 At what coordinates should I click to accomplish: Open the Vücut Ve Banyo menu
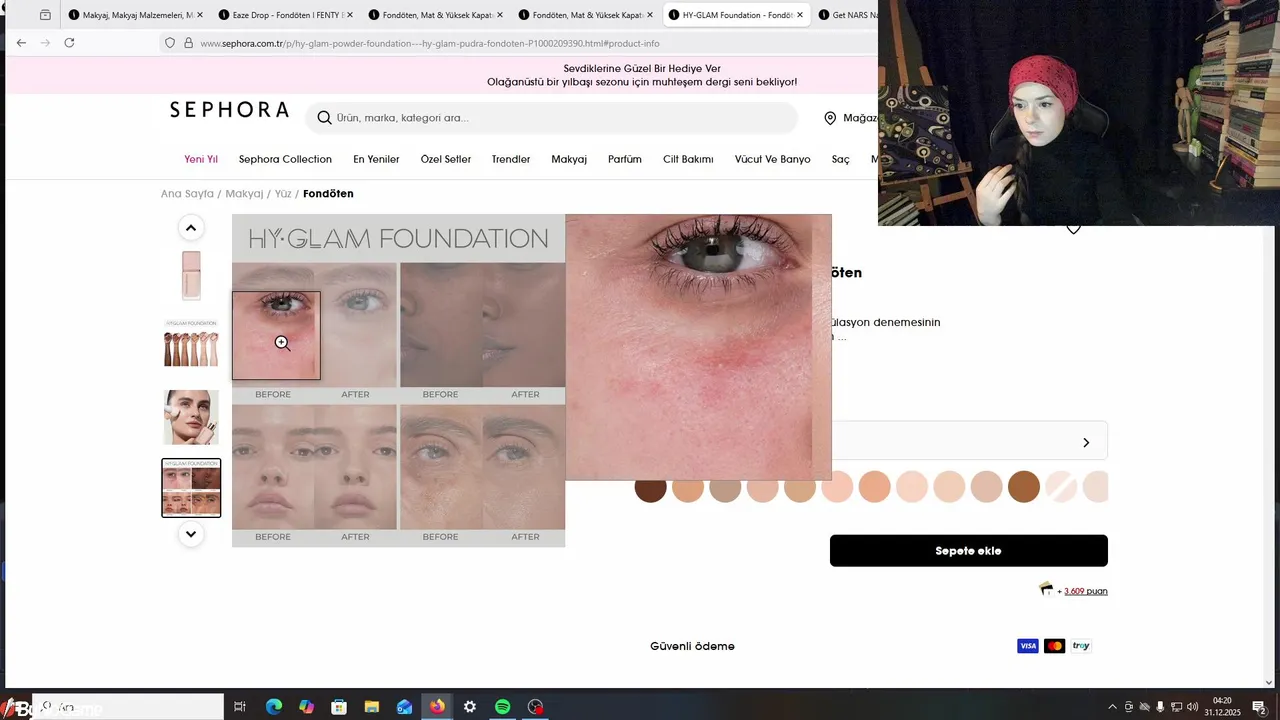click(773, 159)
